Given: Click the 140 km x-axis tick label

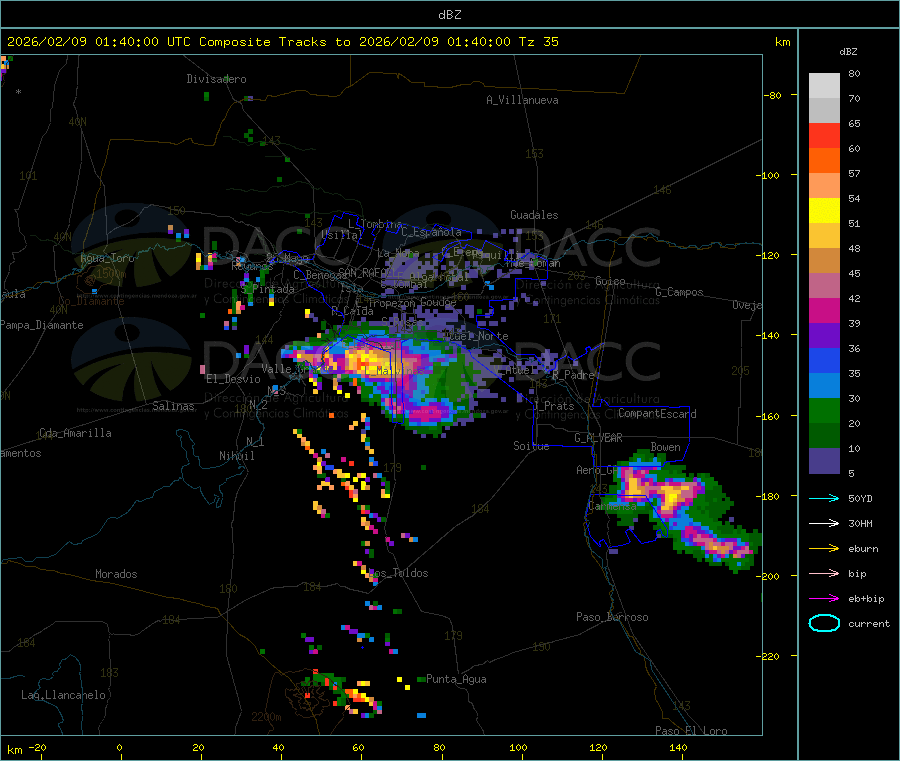Looking at the screenshot, I should (678, 747).
